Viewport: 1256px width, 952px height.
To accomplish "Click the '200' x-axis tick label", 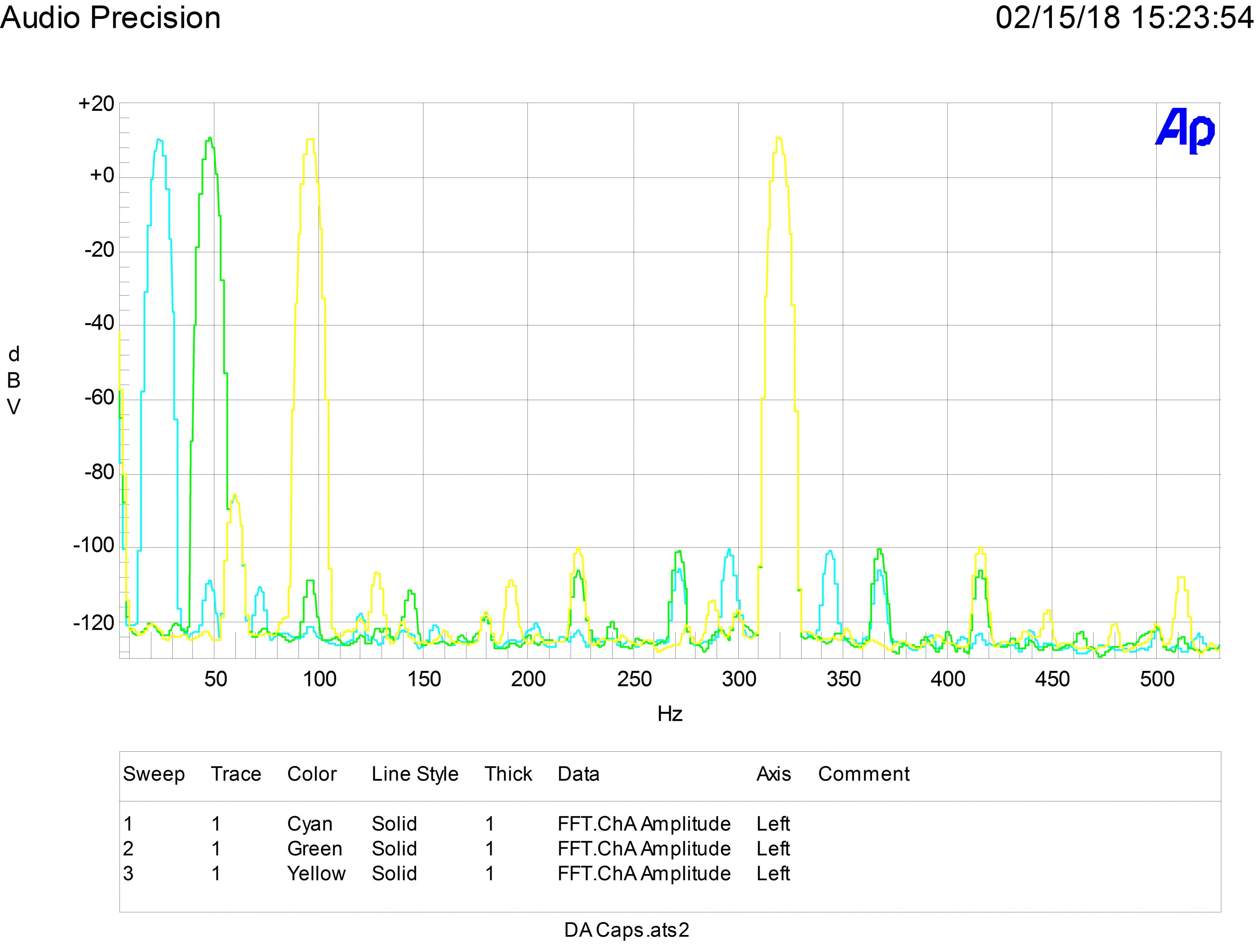I will 528,679.
